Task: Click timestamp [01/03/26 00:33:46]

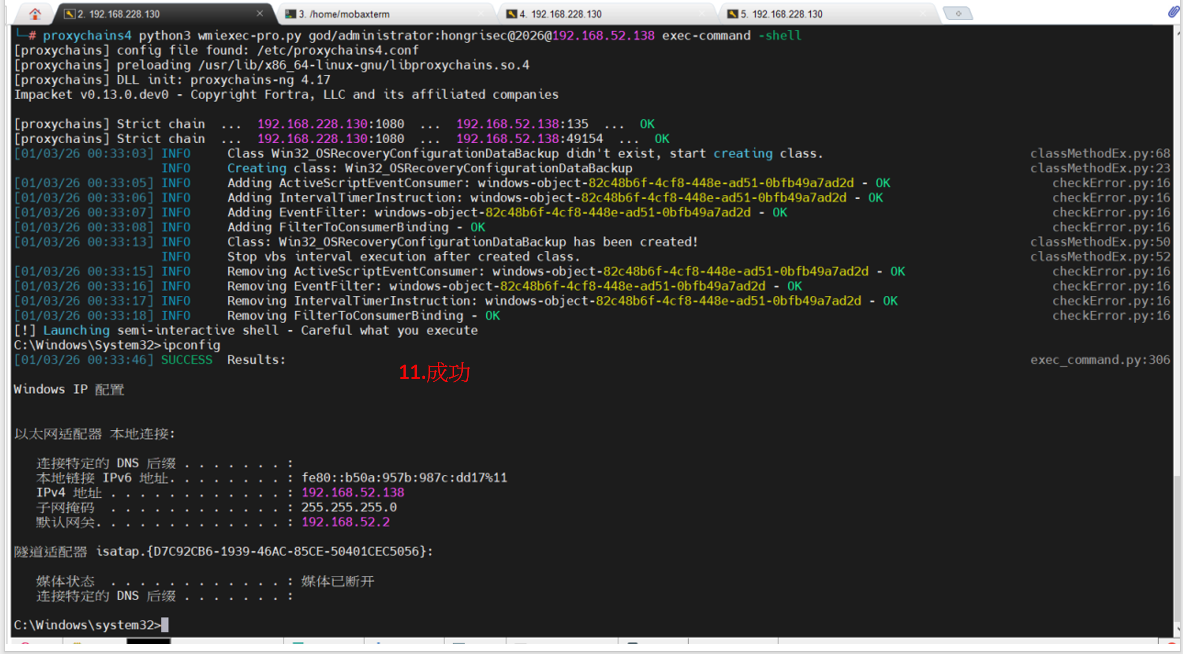Action: (84, 360)
